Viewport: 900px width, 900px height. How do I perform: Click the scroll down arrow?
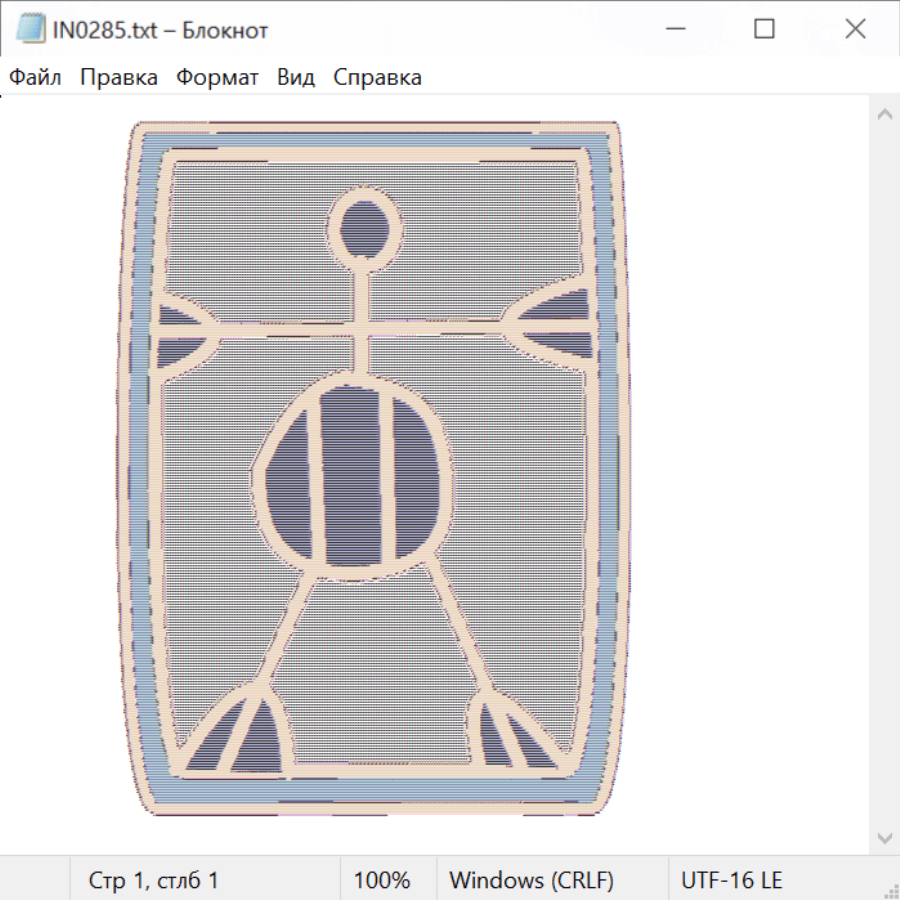(884, 836)
